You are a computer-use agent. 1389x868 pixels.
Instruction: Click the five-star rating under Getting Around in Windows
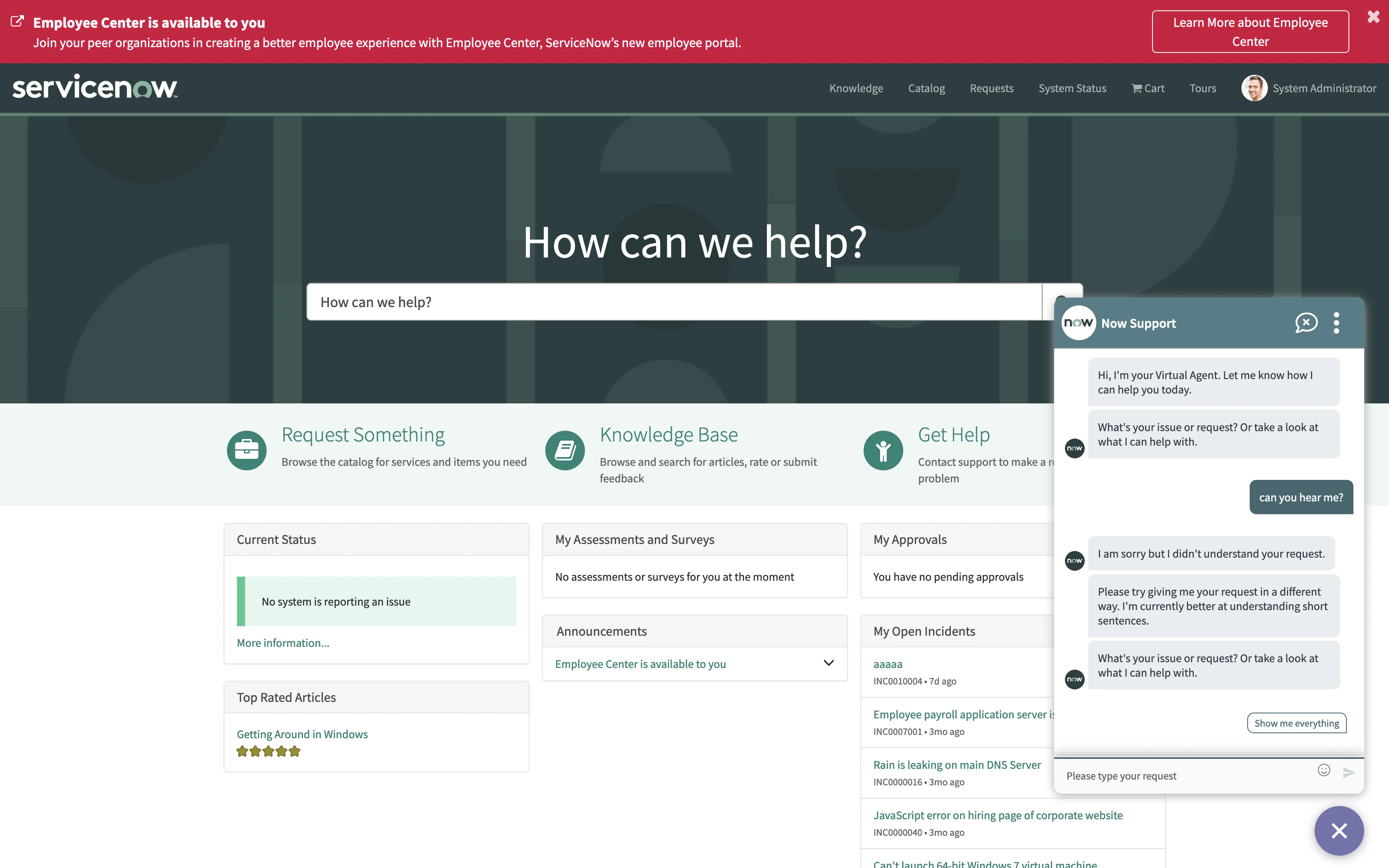point(269,751)
